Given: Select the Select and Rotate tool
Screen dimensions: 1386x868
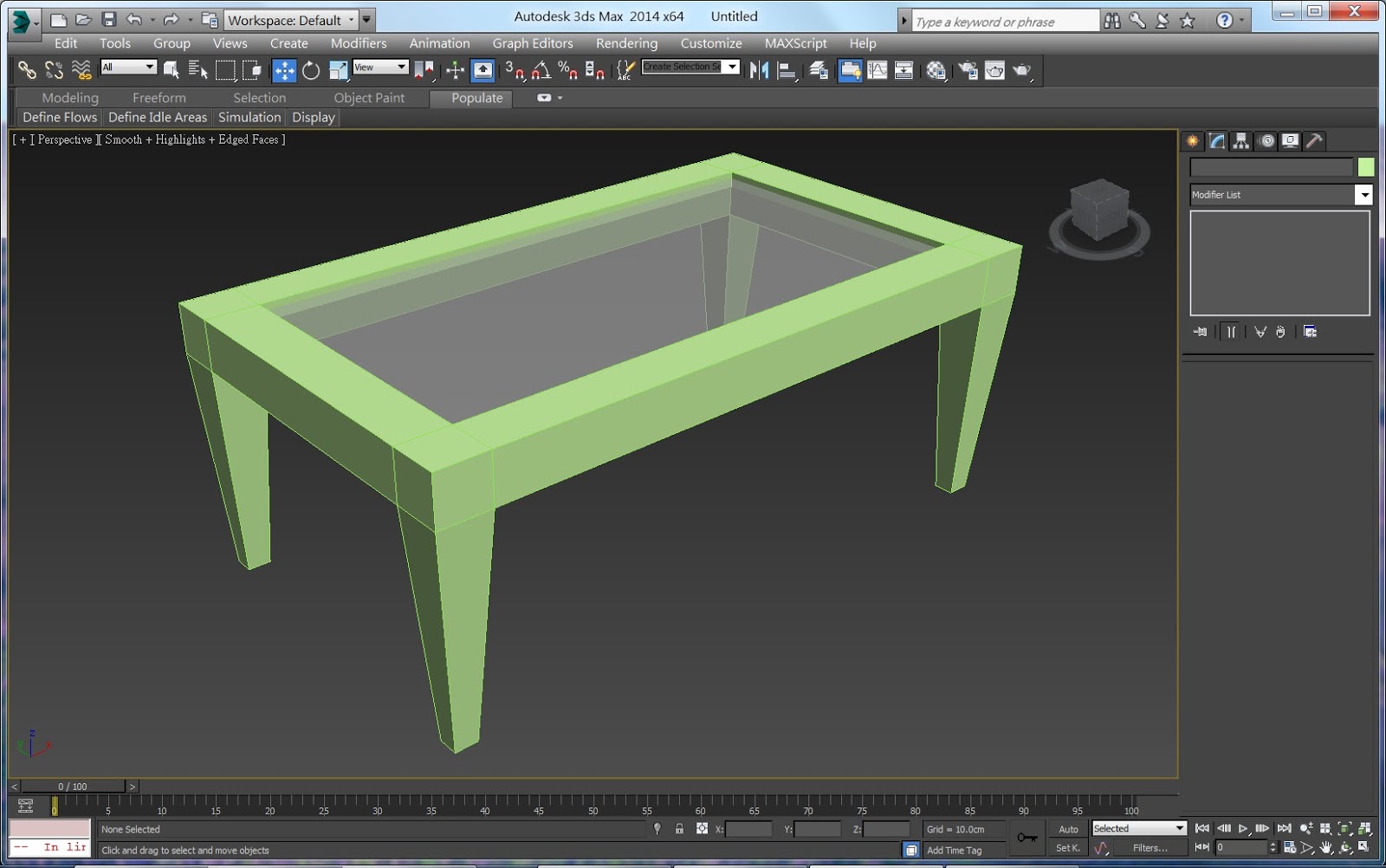Looking at the screenshot, I should (x=311, y=70).
